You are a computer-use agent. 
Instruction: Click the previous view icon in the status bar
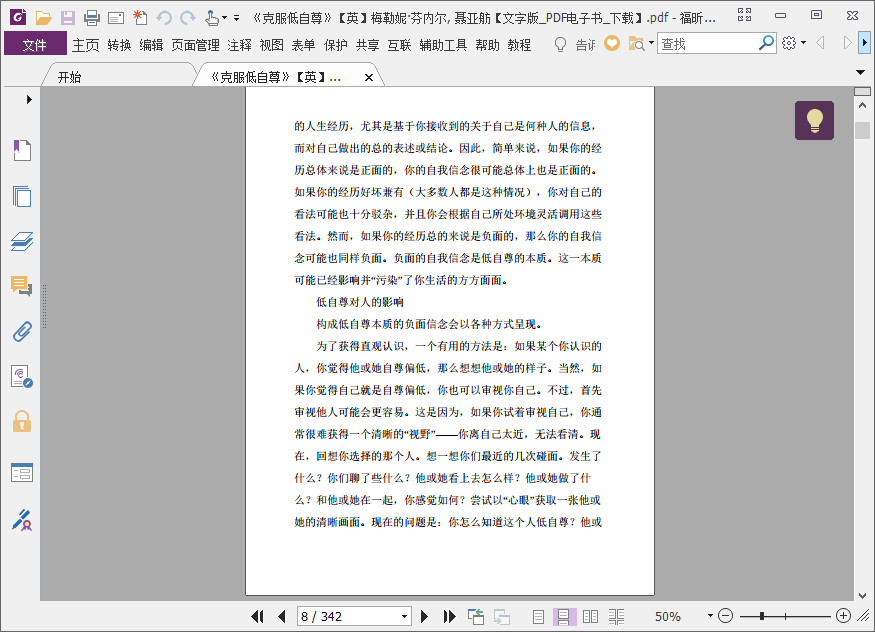pos(476,616)
